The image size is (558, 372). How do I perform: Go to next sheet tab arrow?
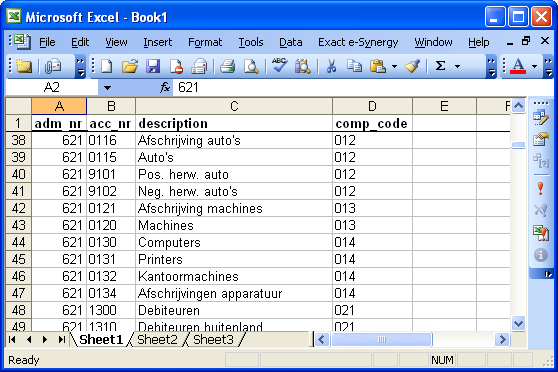(45, 340)
